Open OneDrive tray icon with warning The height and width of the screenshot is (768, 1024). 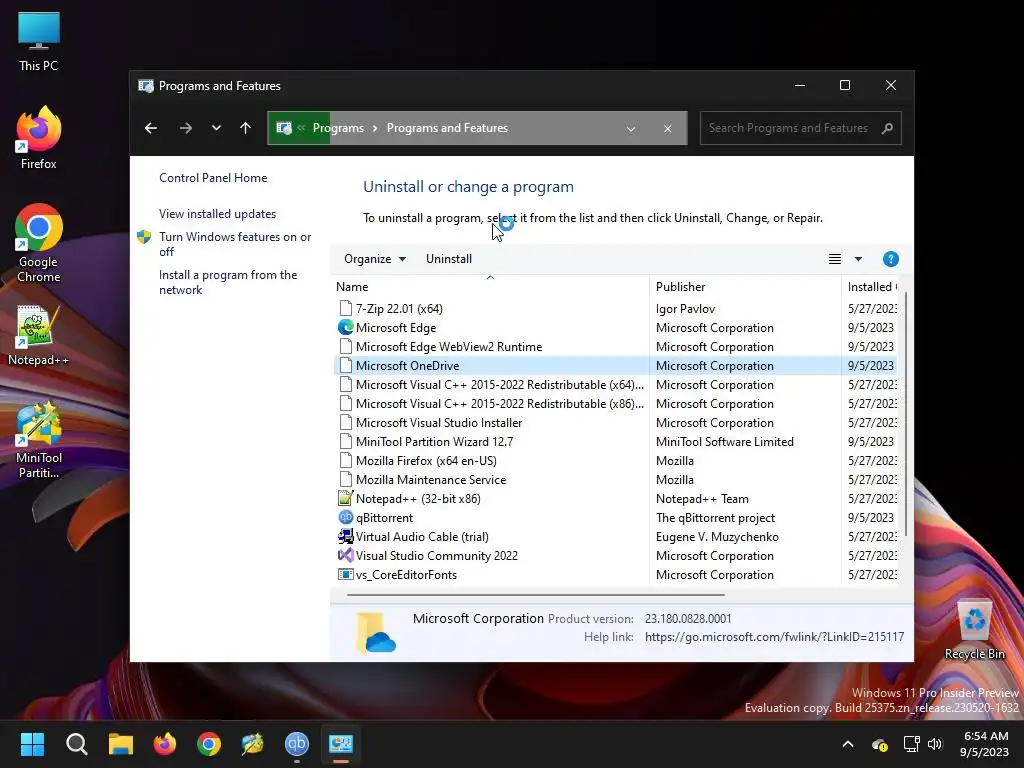coord(880,744)
